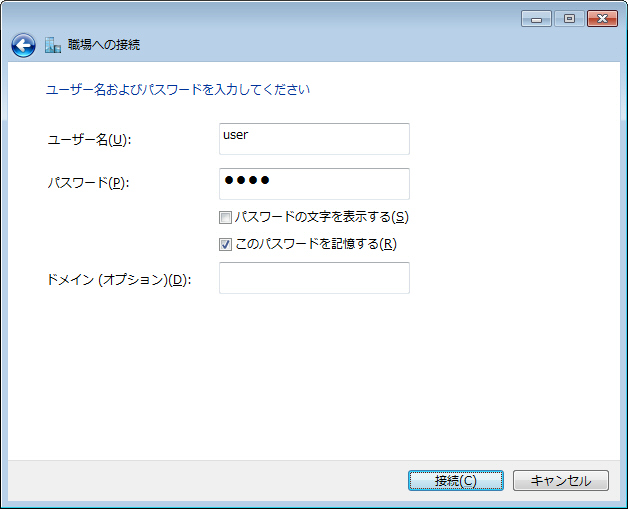
Task: Click the masked password dots
Action: pos(247,180)
